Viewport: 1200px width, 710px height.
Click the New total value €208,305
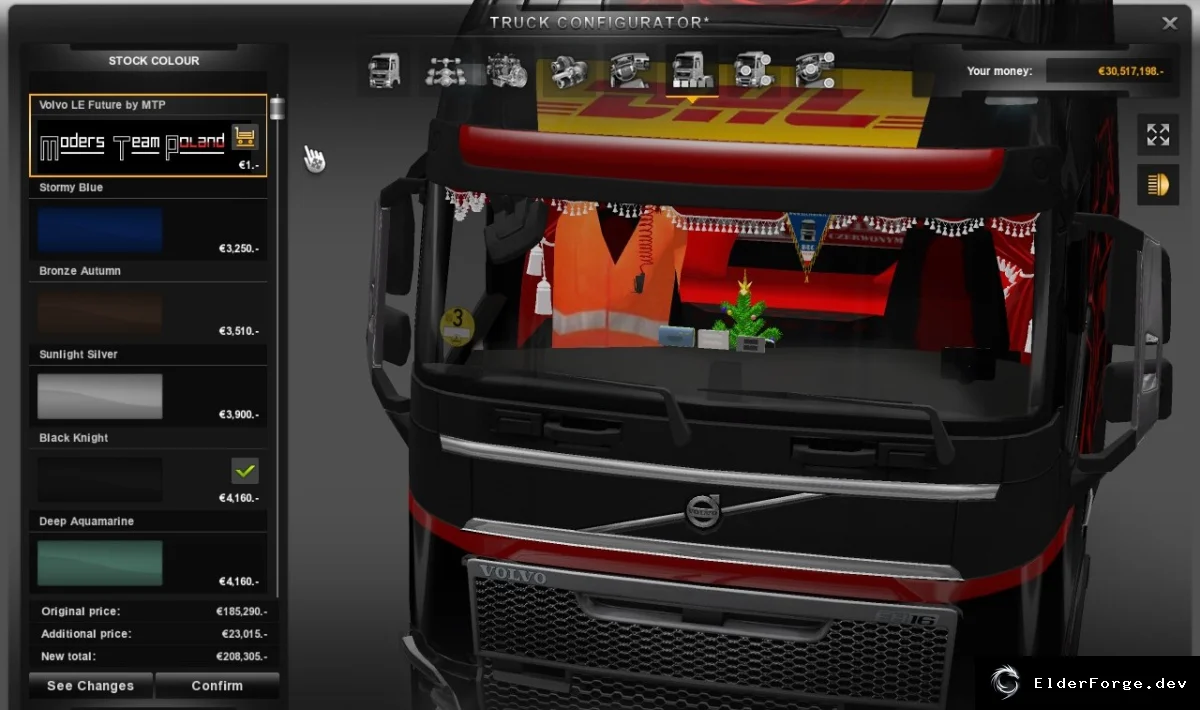point(241,657)
